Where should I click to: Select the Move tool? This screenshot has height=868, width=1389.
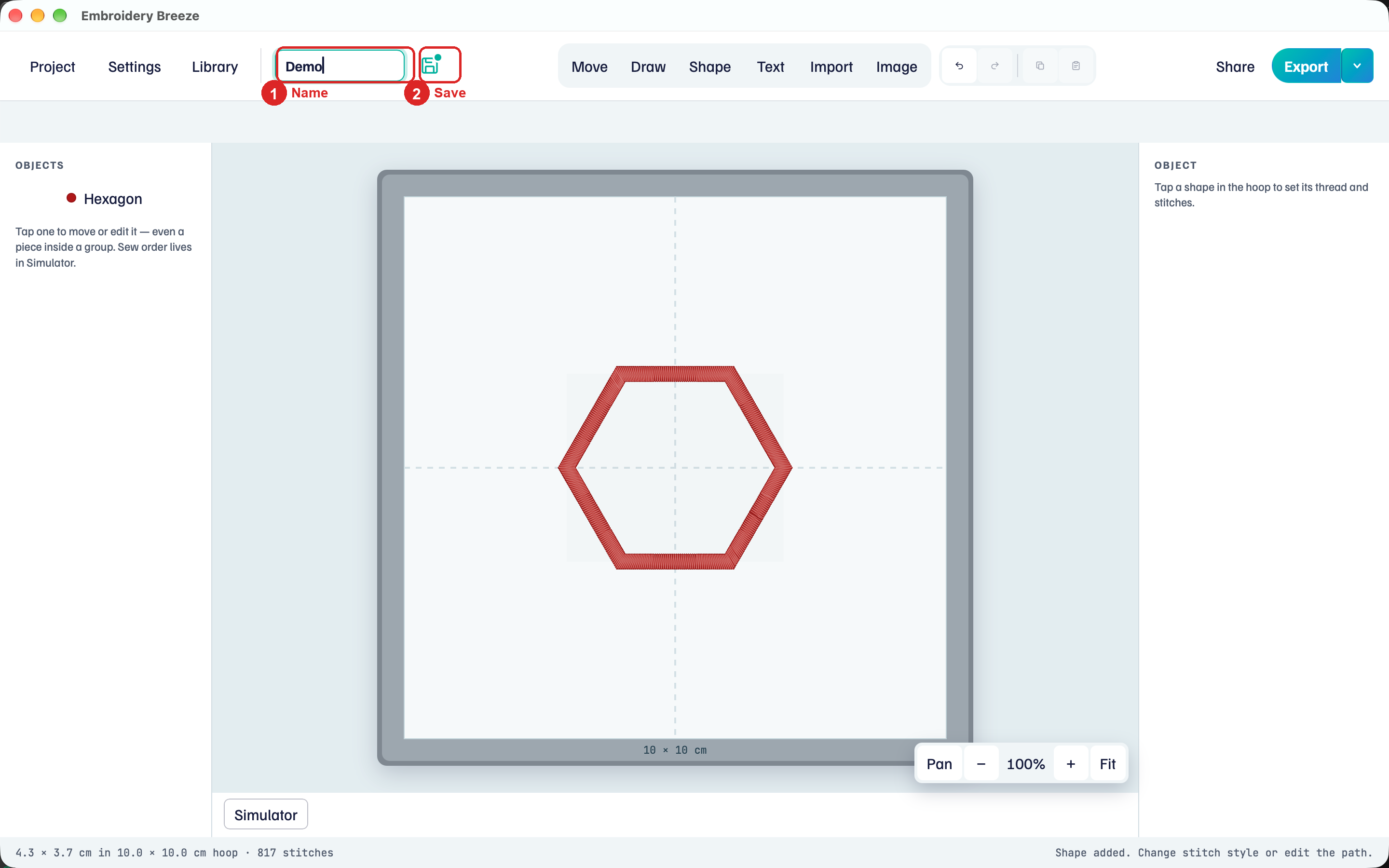(x=589, y=67)
